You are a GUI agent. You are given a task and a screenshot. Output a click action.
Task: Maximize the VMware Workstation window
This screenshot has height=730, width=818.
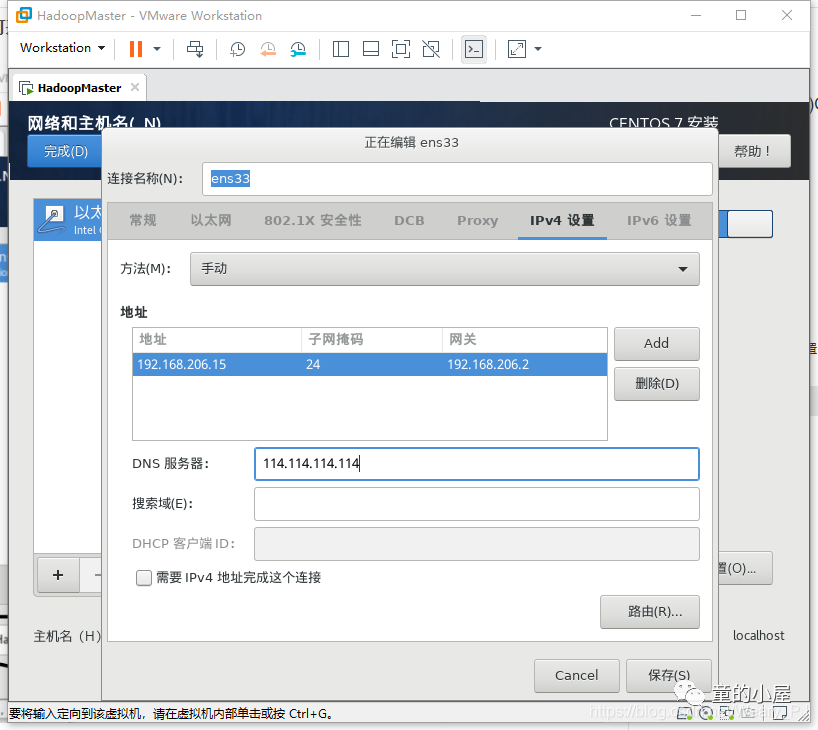(x=741, y=16)
